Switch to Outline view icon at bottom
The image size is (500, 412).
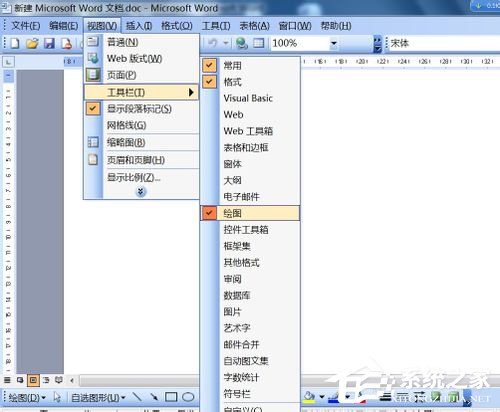(x=46, y=380)
